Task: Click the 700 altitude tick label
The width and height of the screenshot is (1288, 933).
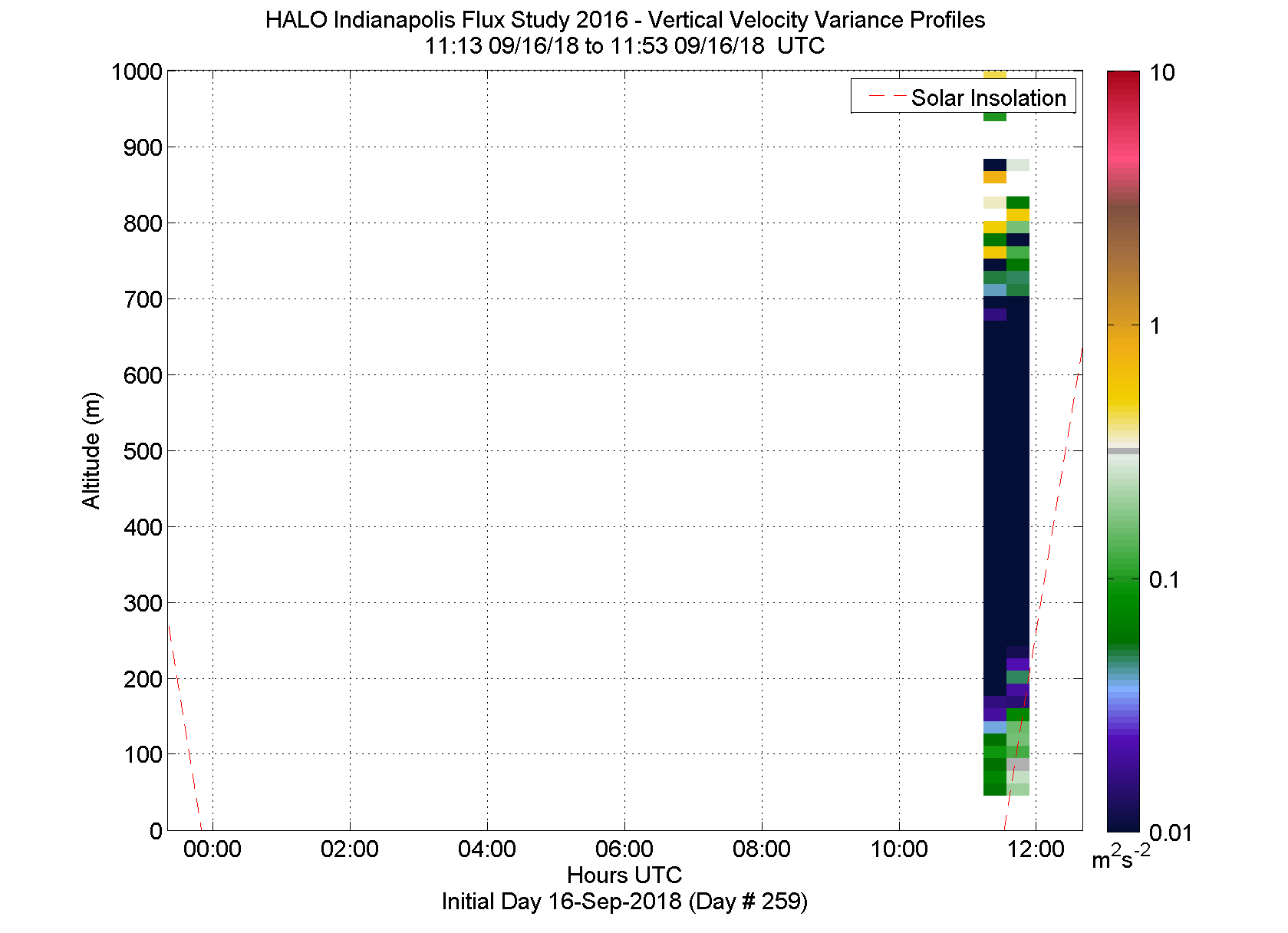Action: (143, 299)
